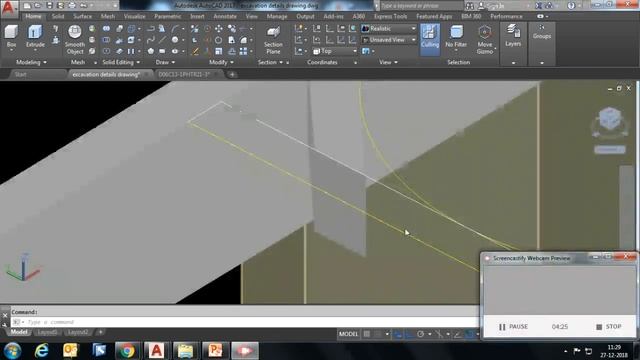Expand the Modeling panel
Screen dimensions: 640x360
(31, 62)
